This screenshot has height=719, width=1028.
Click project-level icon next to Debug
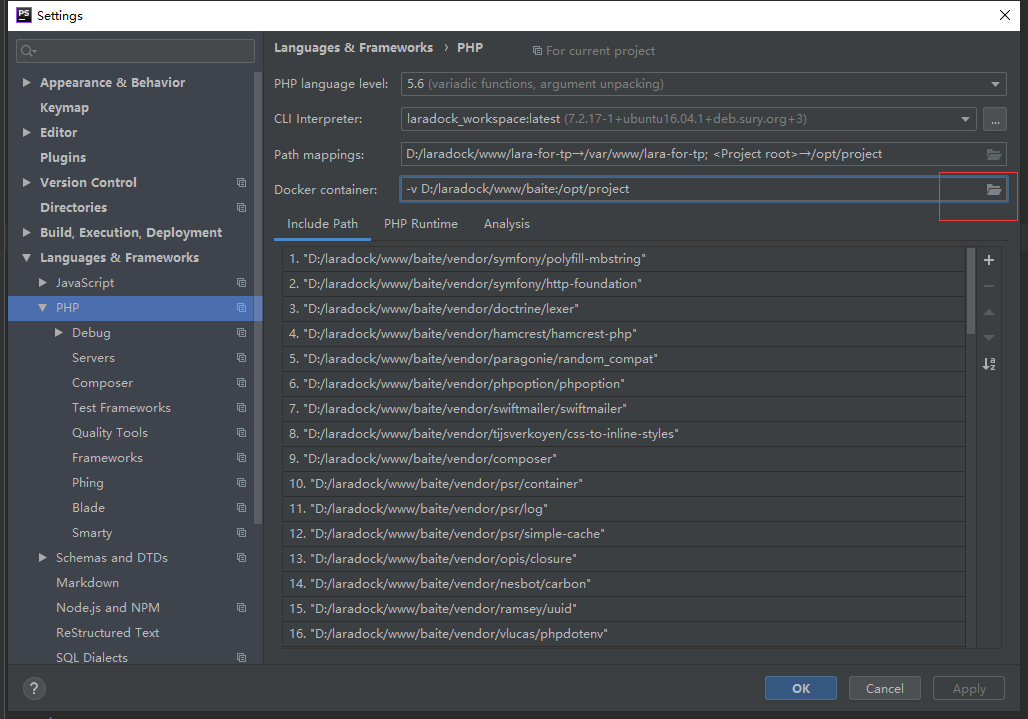[241, 332]
